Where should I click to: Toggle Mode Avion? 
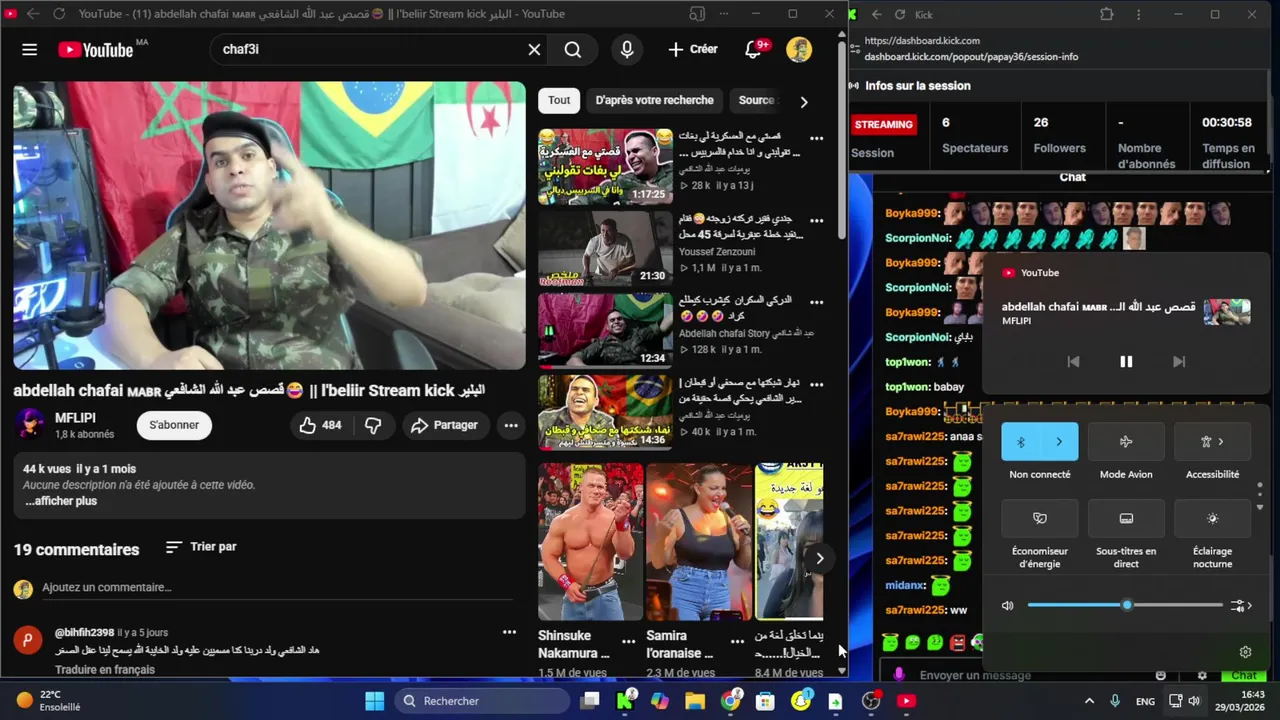pos(1126,442)
